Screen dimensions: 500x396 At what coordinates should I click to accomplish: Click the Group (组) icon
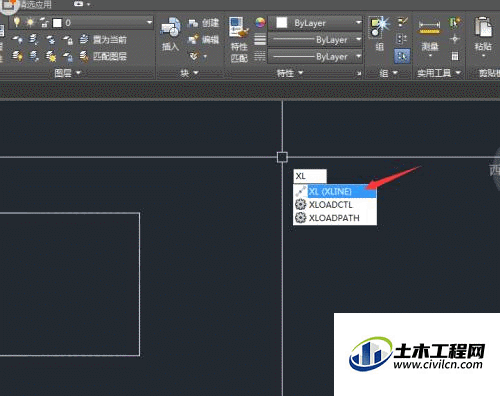point(379,33)
